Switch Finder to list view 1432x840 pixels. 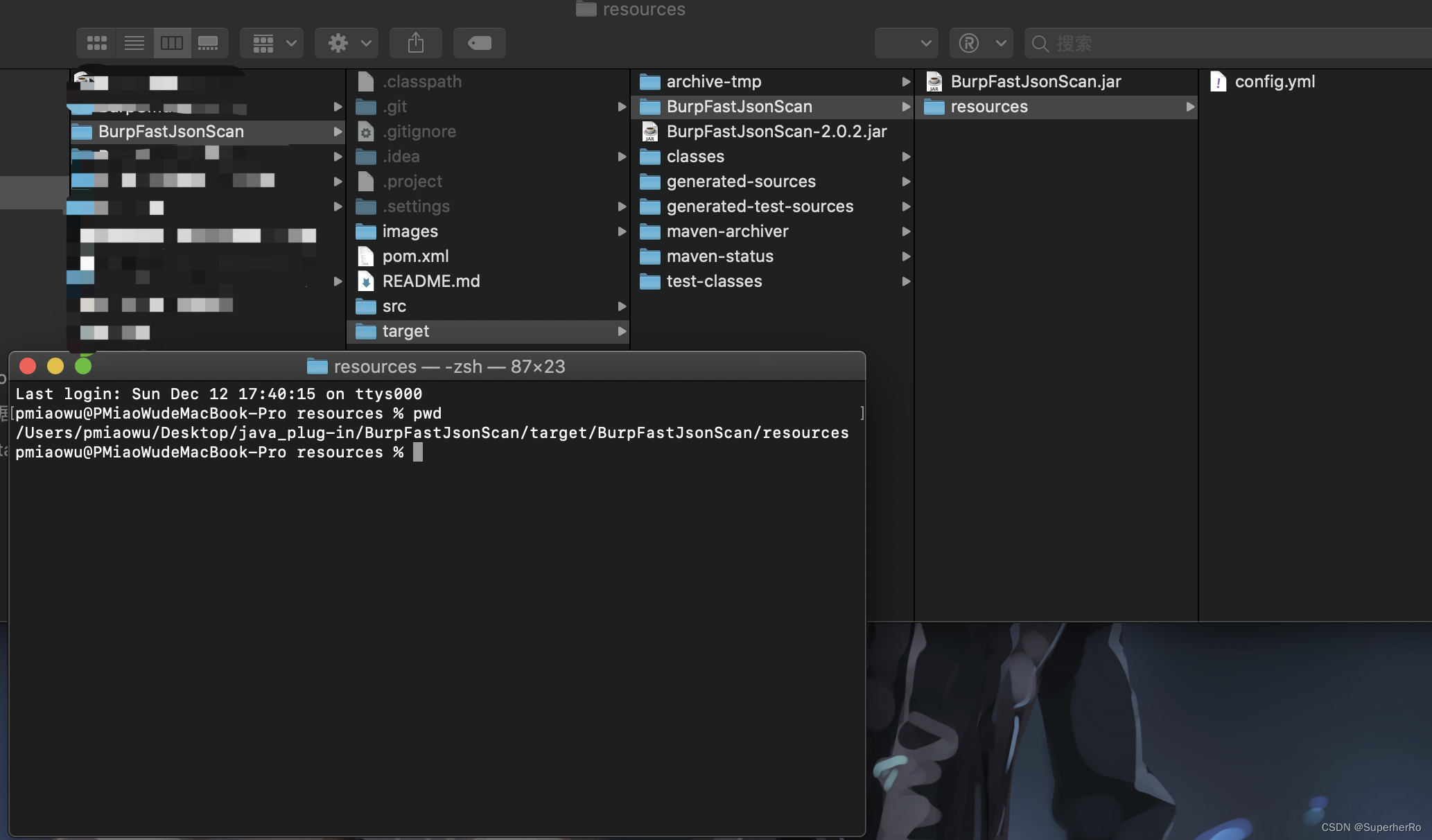134,42
